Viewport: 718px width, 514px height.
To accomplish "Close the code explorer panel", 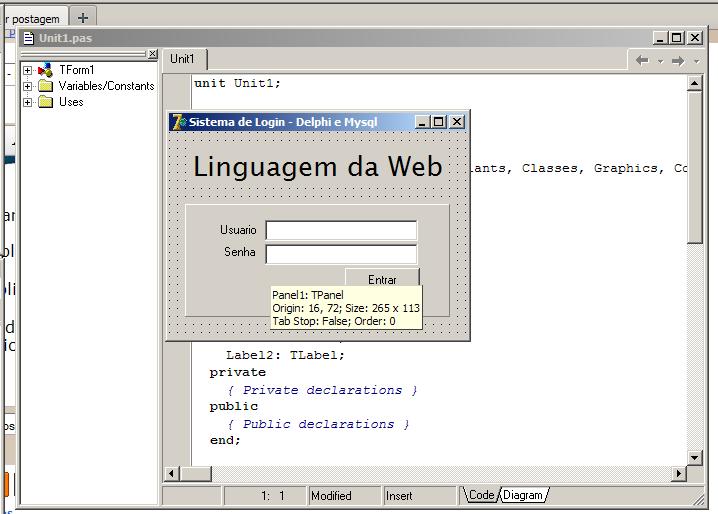I will (x=152, y=54).
